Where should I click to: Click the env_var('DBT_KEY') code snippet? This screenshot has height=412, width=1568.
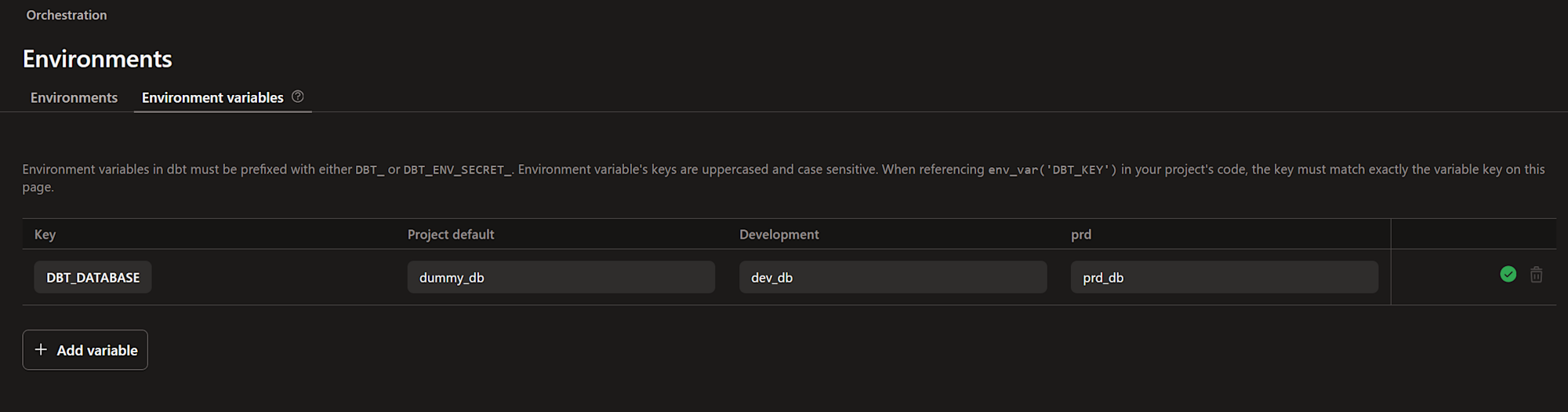pos(1052,170)
